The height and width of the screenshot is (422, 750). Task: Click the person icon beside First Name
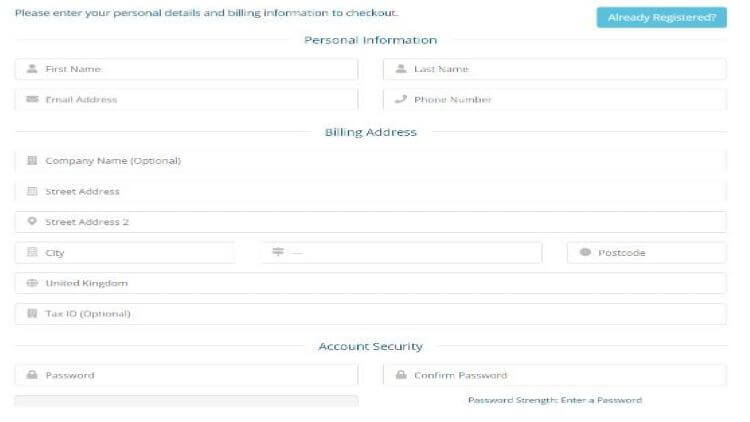coord(32,69)
